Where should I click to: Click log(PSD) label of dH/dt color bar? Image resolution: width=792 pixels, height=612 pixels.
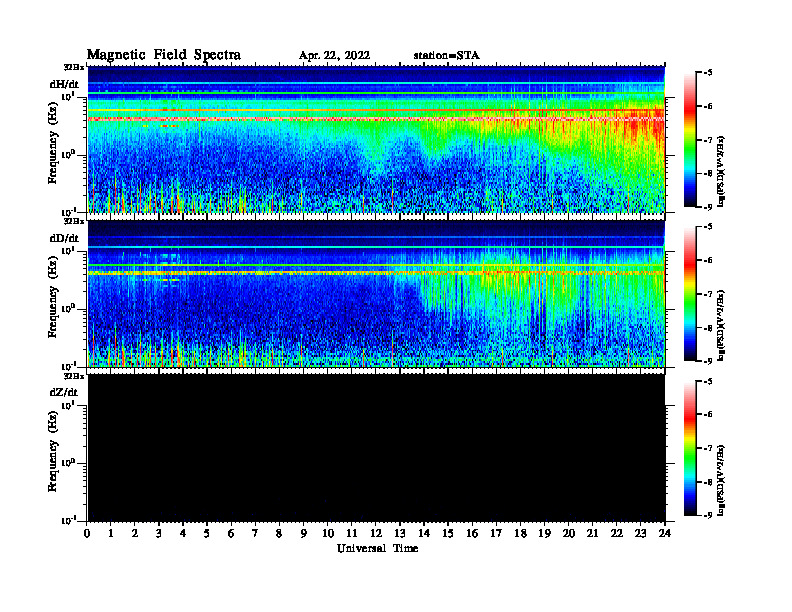click(x=722, y=171)
